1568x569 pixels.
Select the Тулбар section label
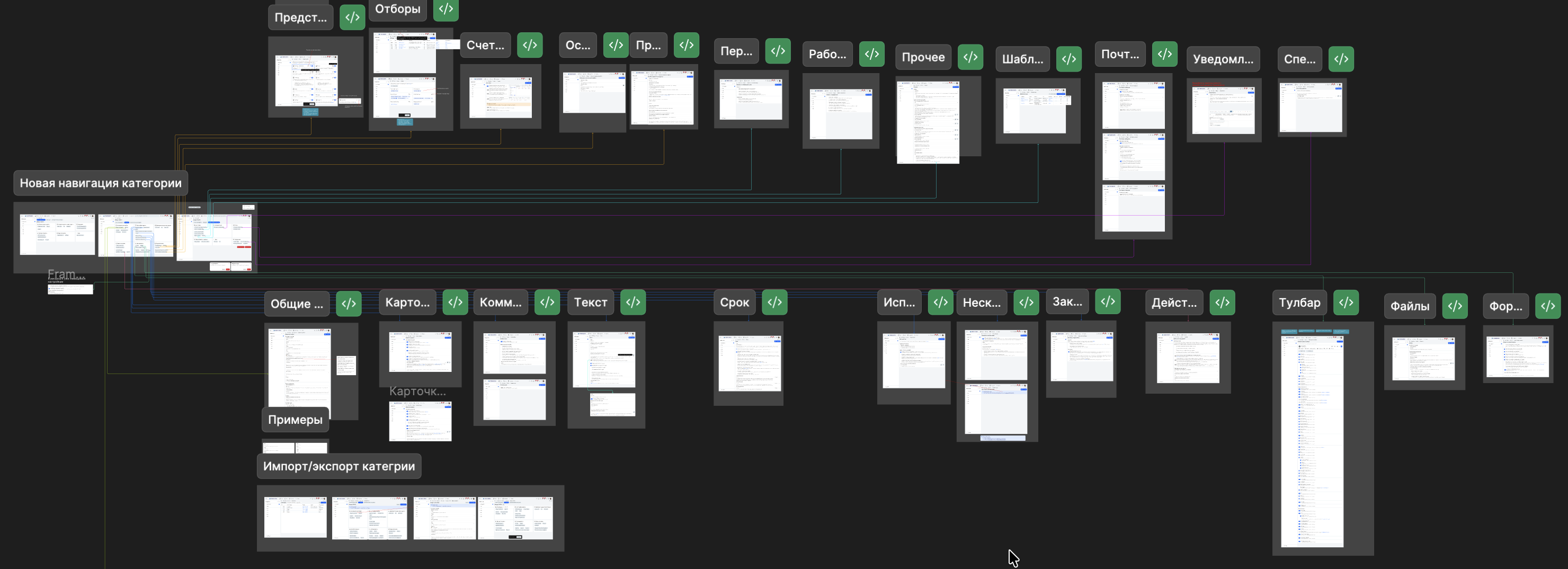click(1299, 303)
